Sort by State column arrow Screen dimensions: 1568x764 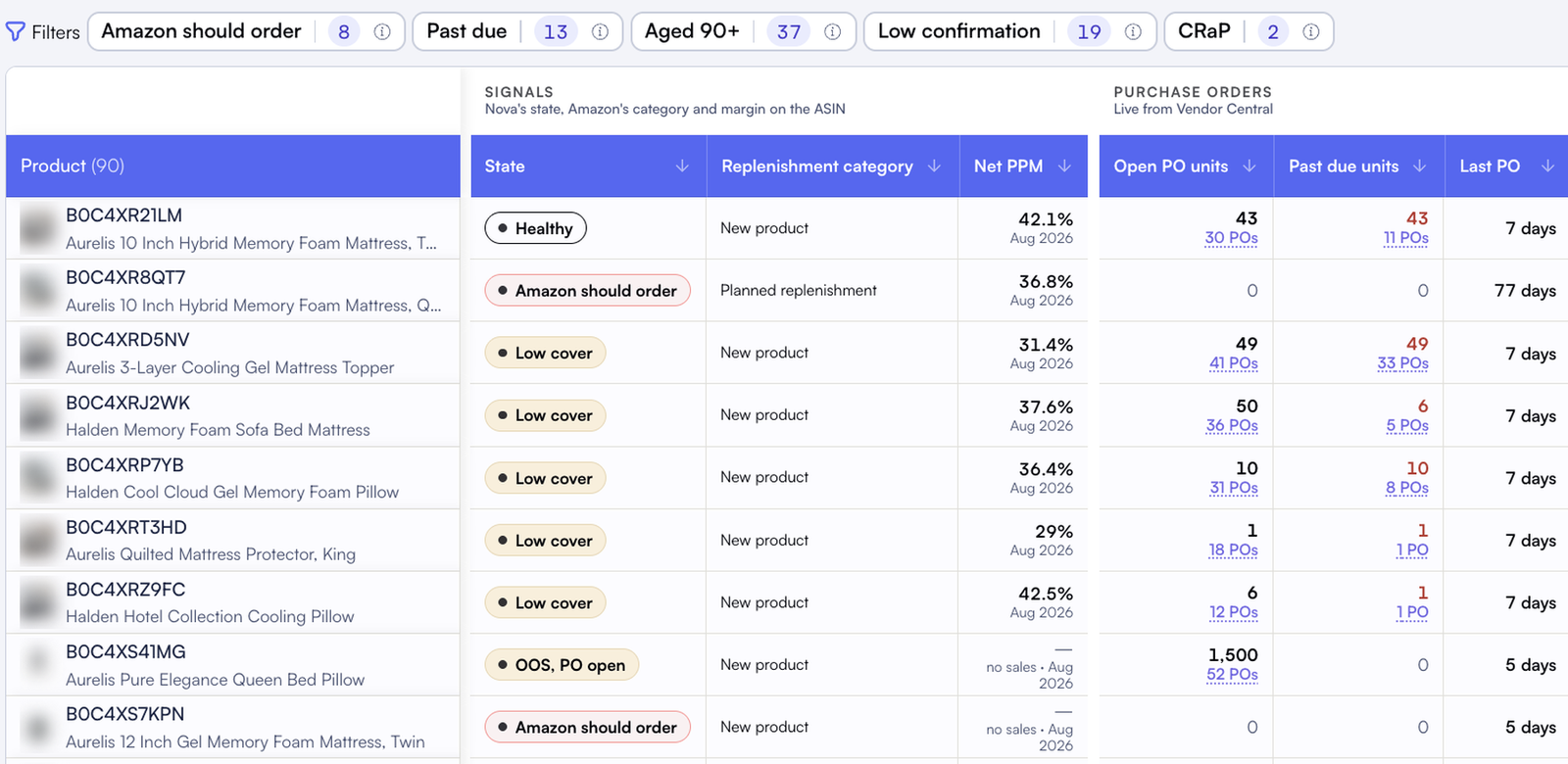pyautogui.click(x=682, y=167)
